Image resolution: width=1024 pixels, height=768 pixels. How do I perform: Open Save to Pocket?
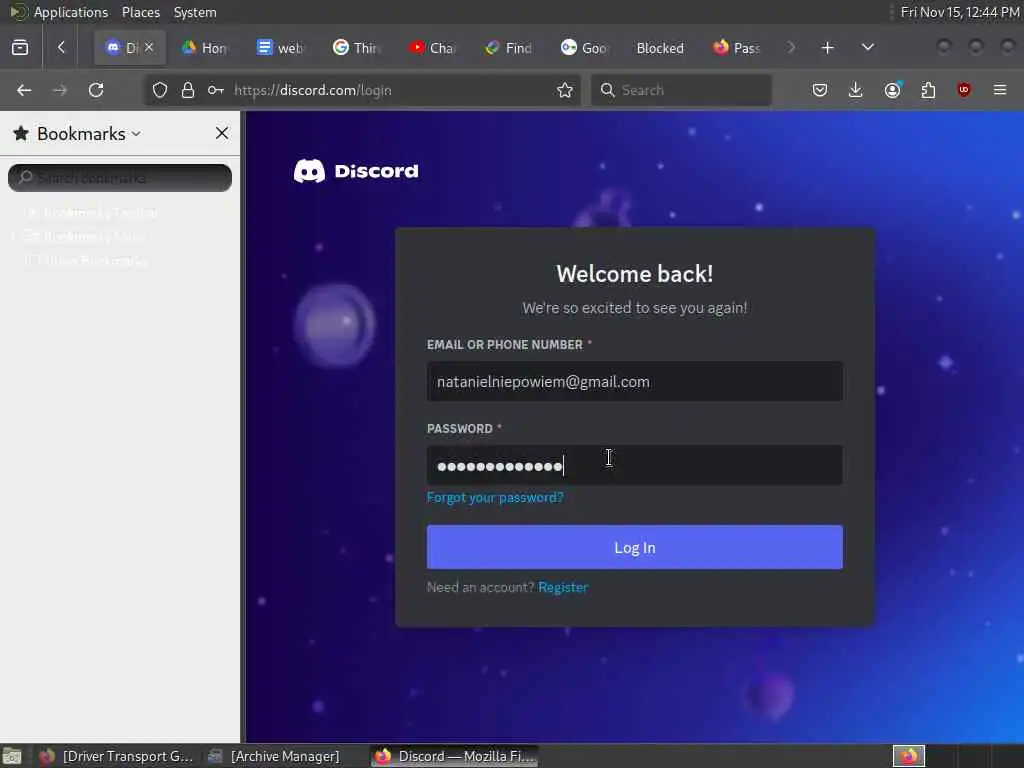pos(820,90)
